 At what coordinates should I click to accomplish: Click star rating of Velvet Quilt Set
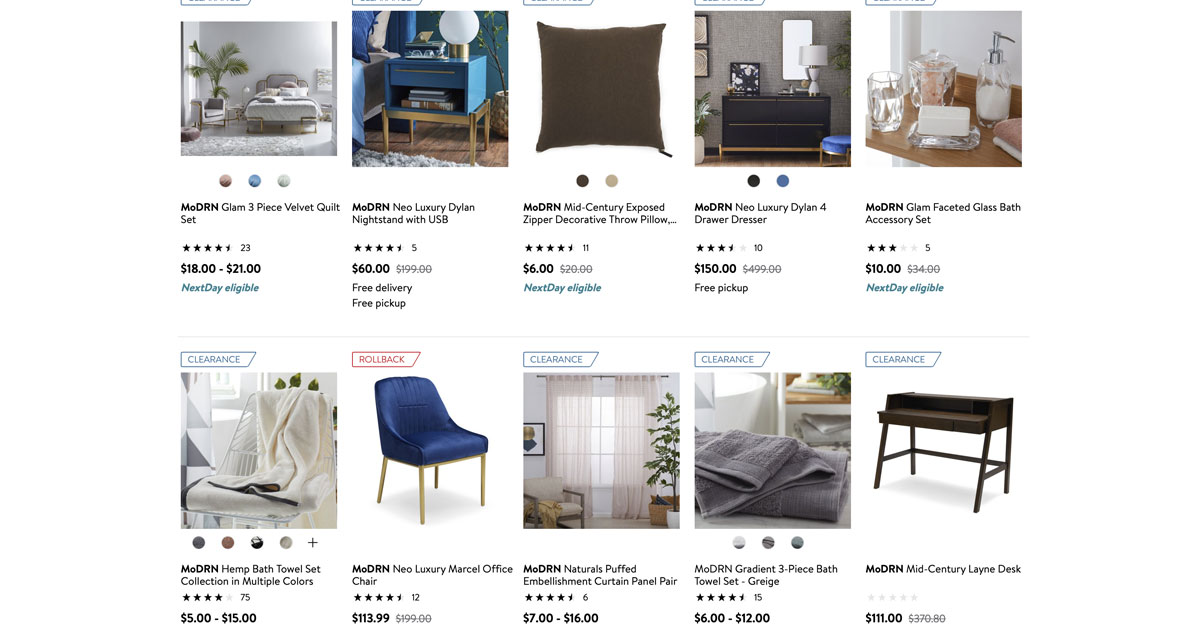click(207, 248)
